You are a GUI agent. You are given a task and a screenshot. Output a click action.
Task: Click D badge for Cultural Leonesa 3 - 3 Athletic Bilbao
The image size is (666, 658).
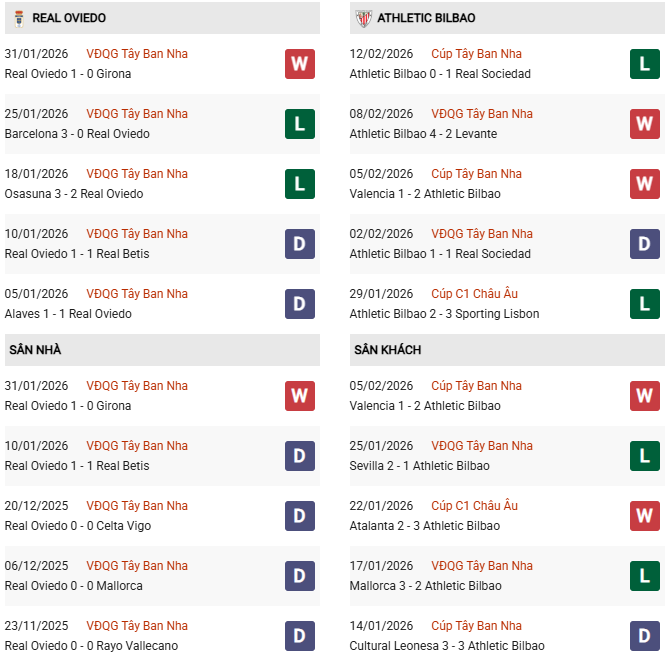(x=644, y=636)
